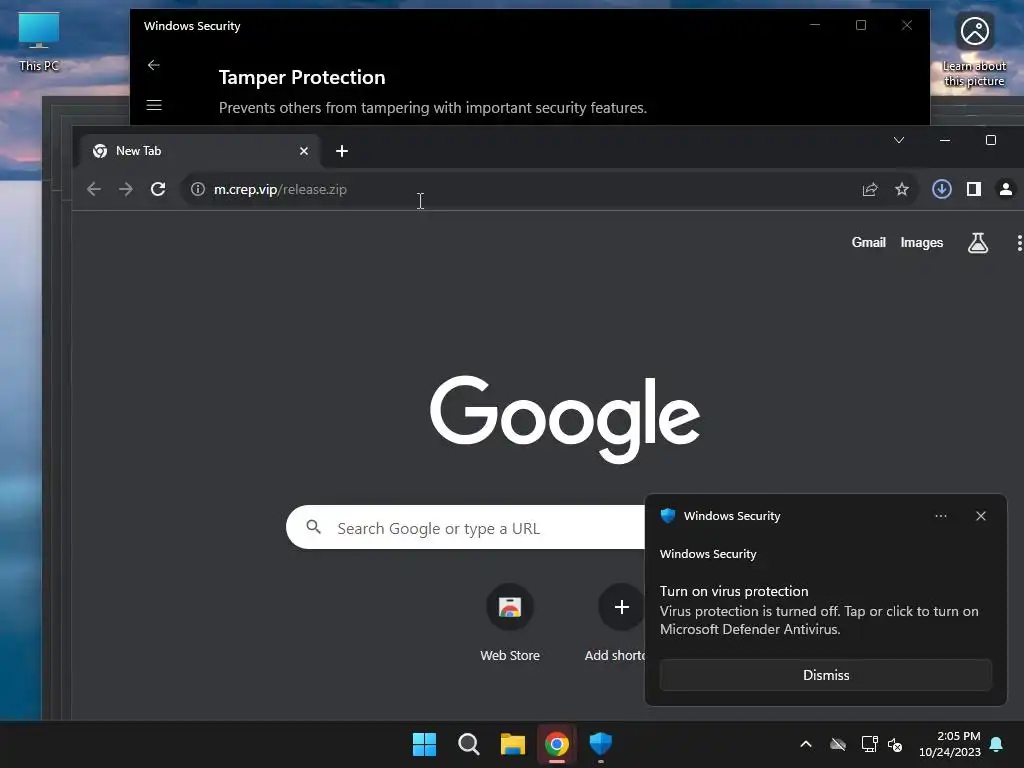This screenshot has height=768, width=1024.
Task: Dismiss the virus protection notification
Action: click(x=825, y=675)
